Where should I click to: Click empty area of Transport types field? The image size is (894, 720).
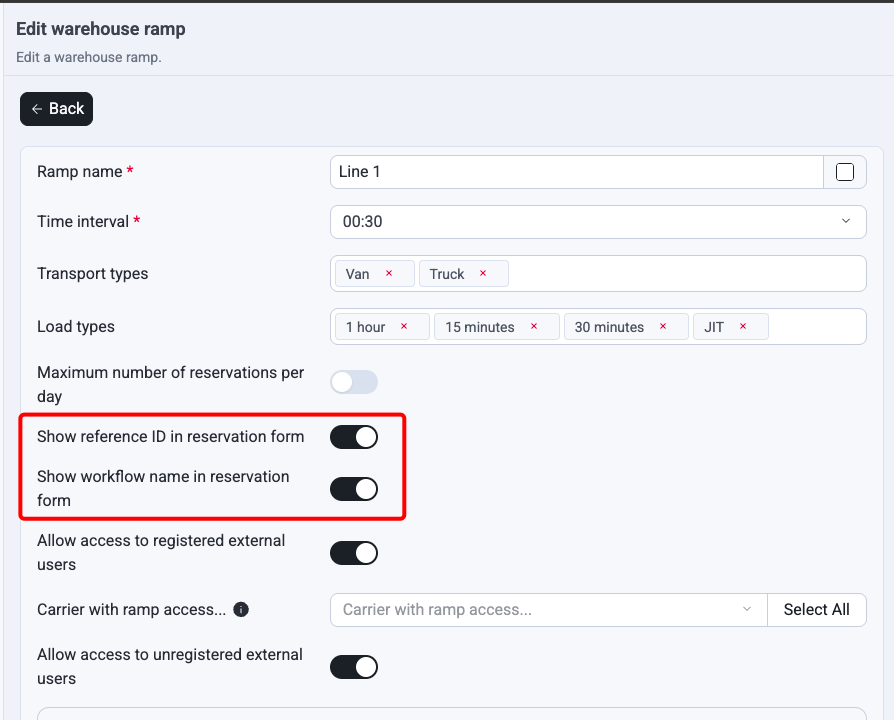[x=684, y=274]
